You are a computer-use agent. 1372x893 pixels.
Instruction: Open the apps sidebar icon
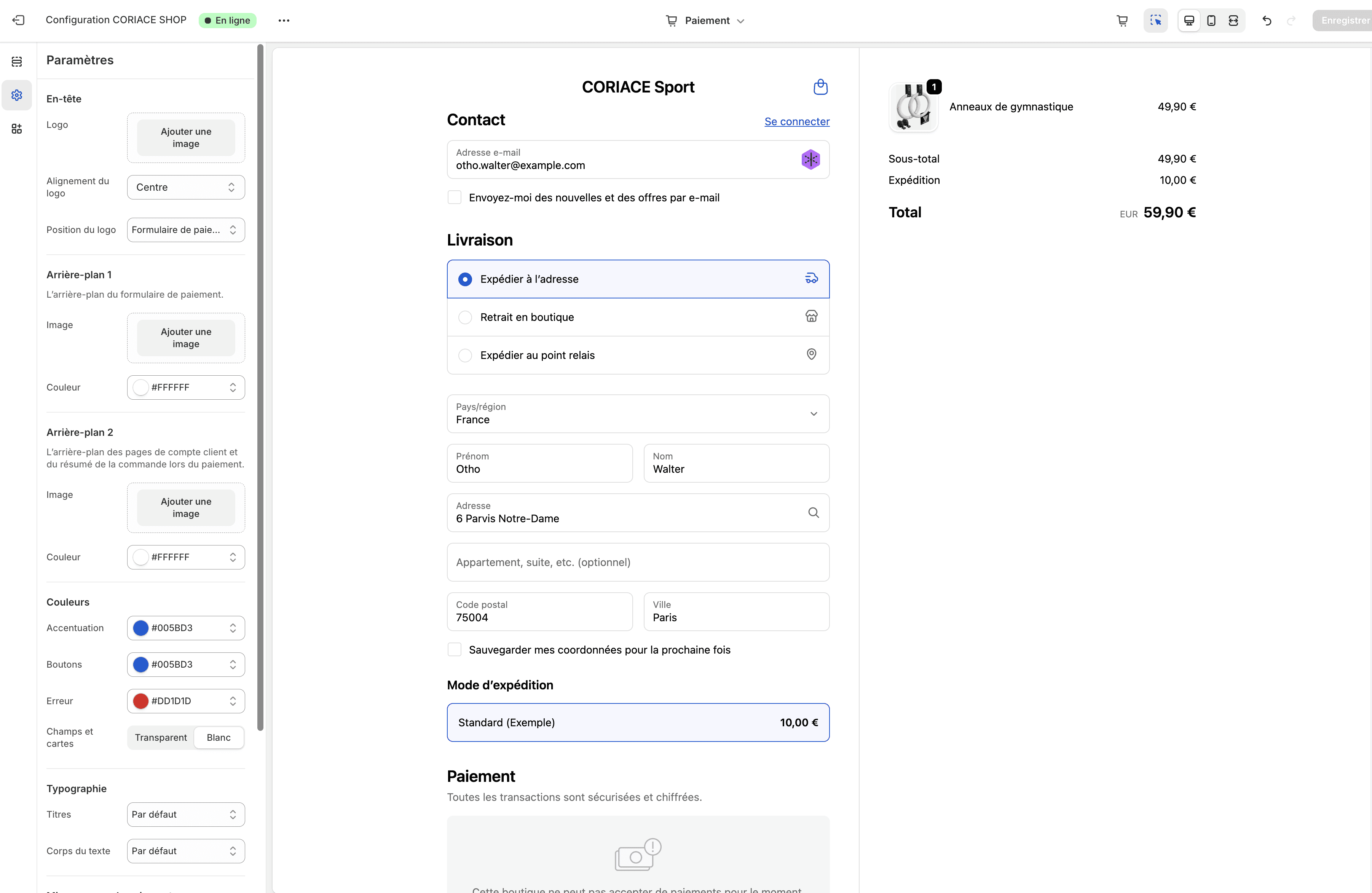[x=17, y=129]
